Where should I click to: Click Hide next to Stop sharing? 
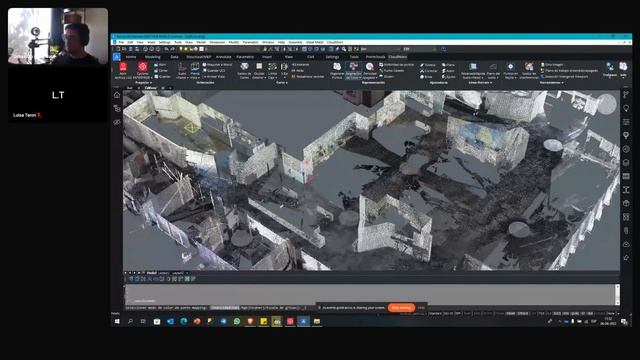click(421, 308)
